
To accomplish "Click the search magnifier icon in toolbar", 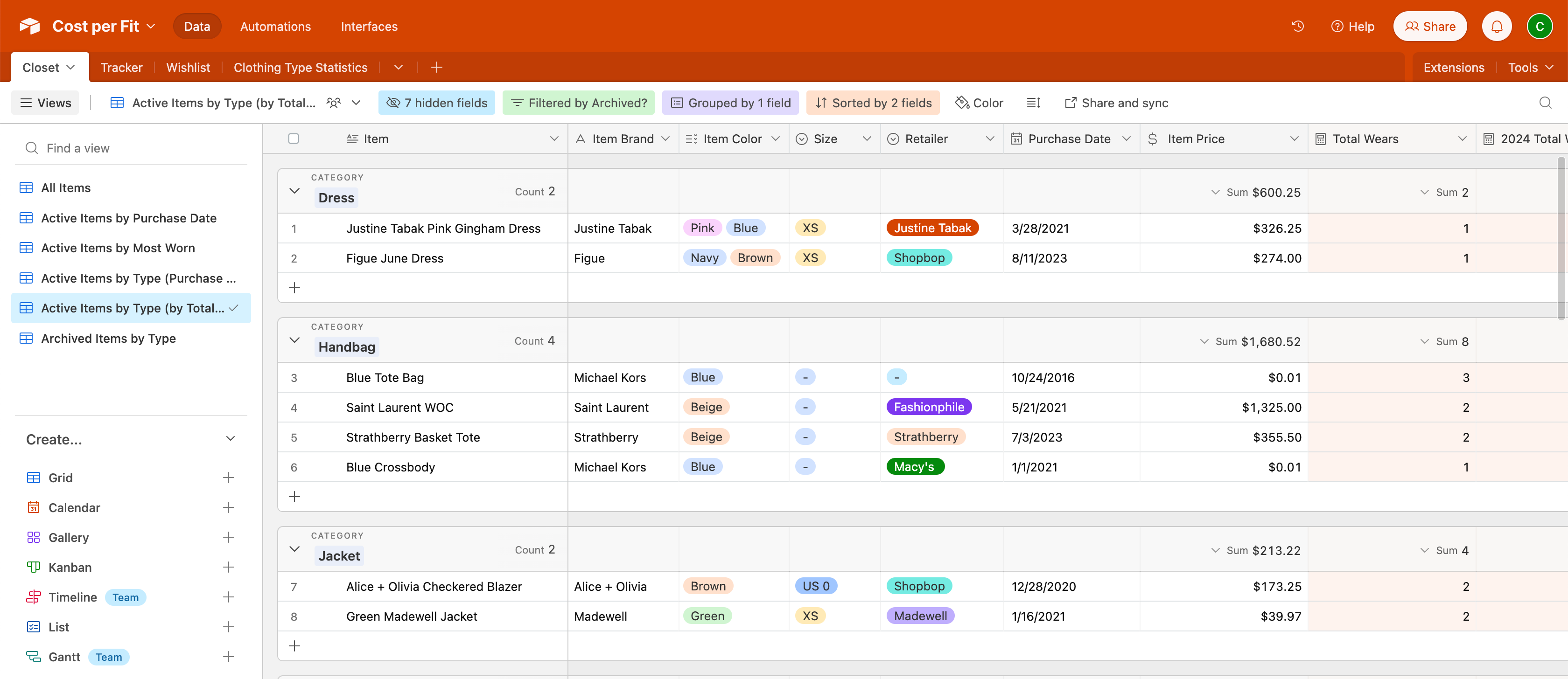I will pos(1545,103).
